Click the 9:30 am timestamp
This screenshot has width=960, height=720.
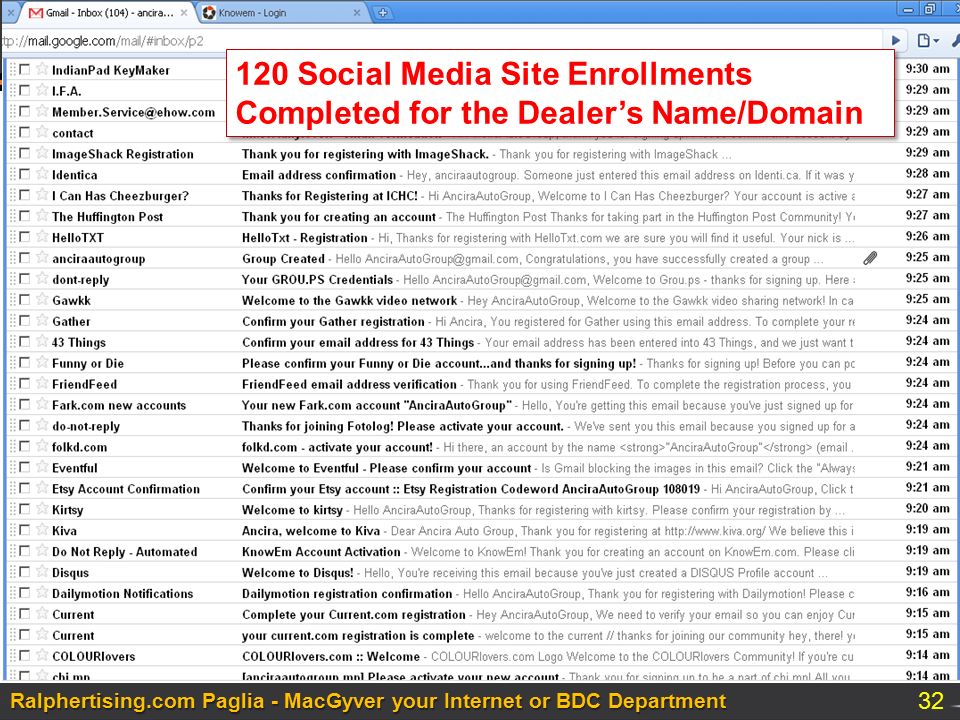click(x=928, y=69)
